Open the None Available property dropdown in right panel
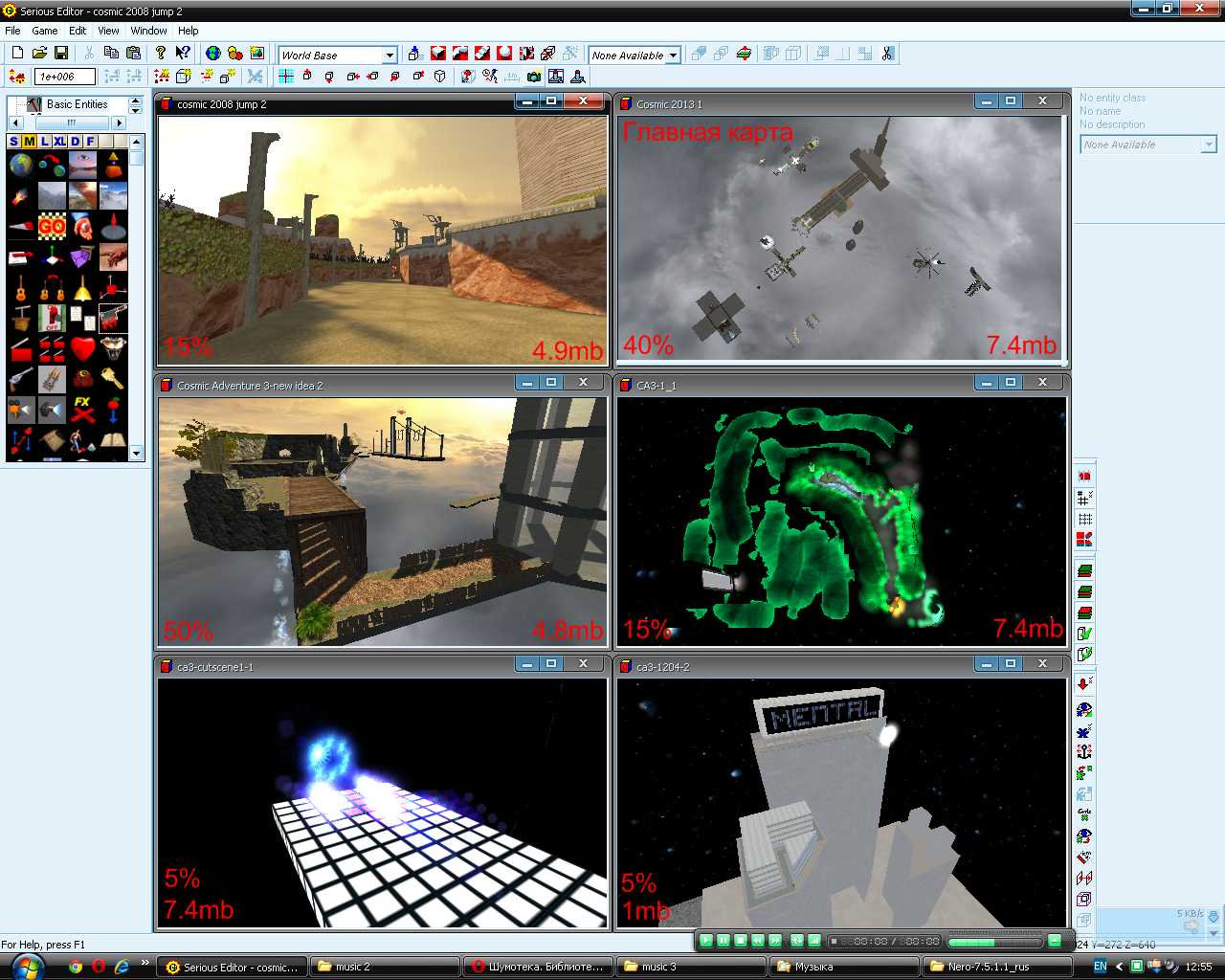Viewport: 1225px width, 980px height. click(x=1209, y=145)
